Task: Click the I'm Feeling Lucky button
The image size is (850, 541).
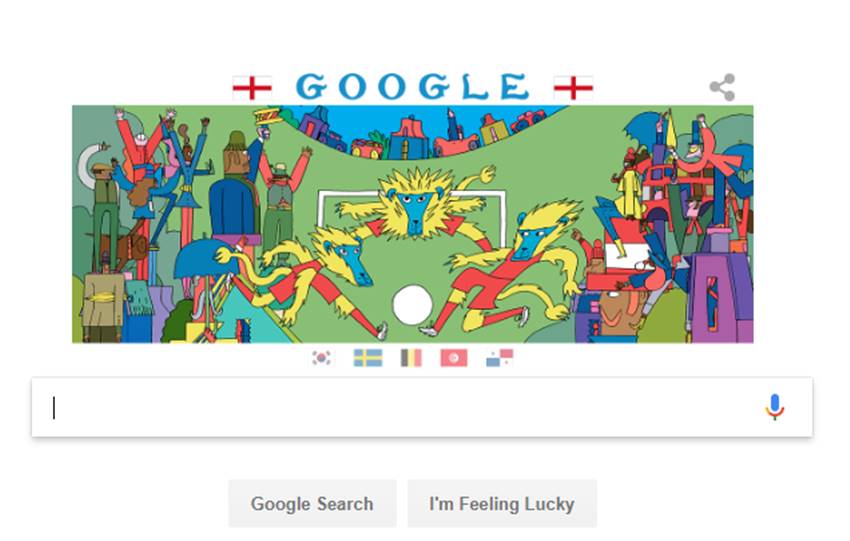Action: [502, 504]
